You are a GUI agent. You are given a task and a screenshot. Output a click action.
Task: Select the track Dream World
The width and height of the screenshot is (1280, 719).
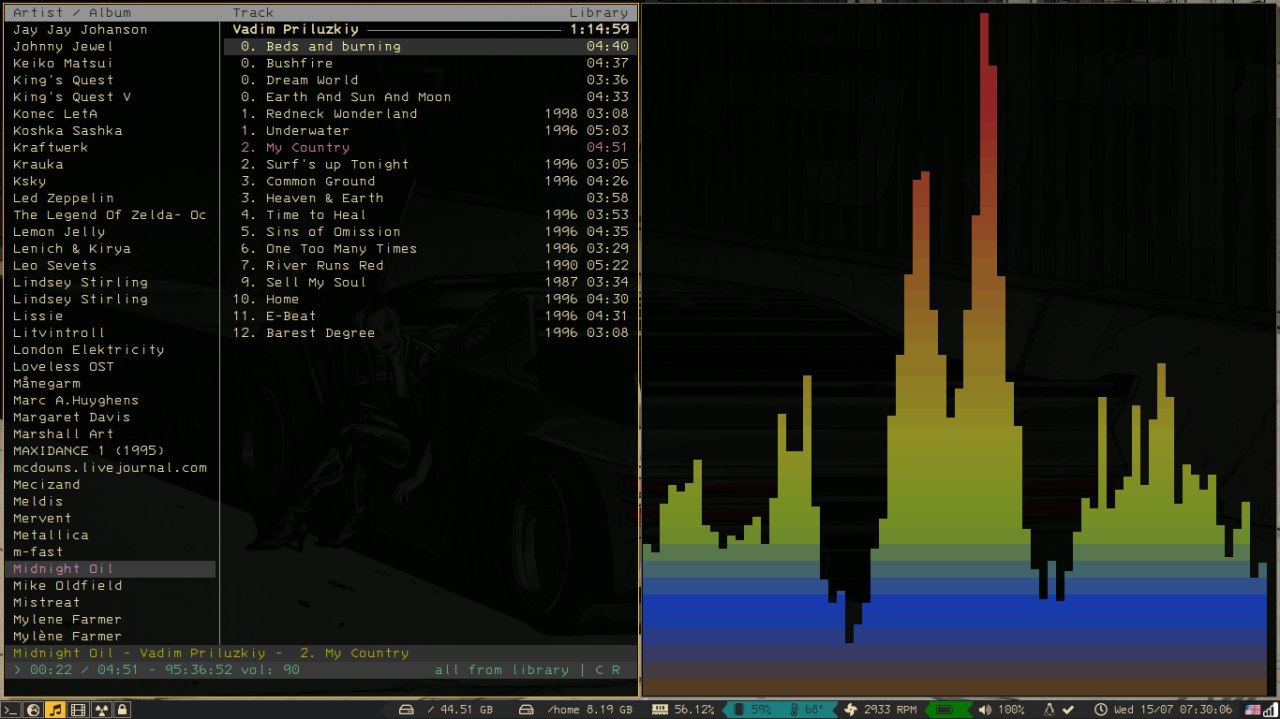(x=430, y=80)
